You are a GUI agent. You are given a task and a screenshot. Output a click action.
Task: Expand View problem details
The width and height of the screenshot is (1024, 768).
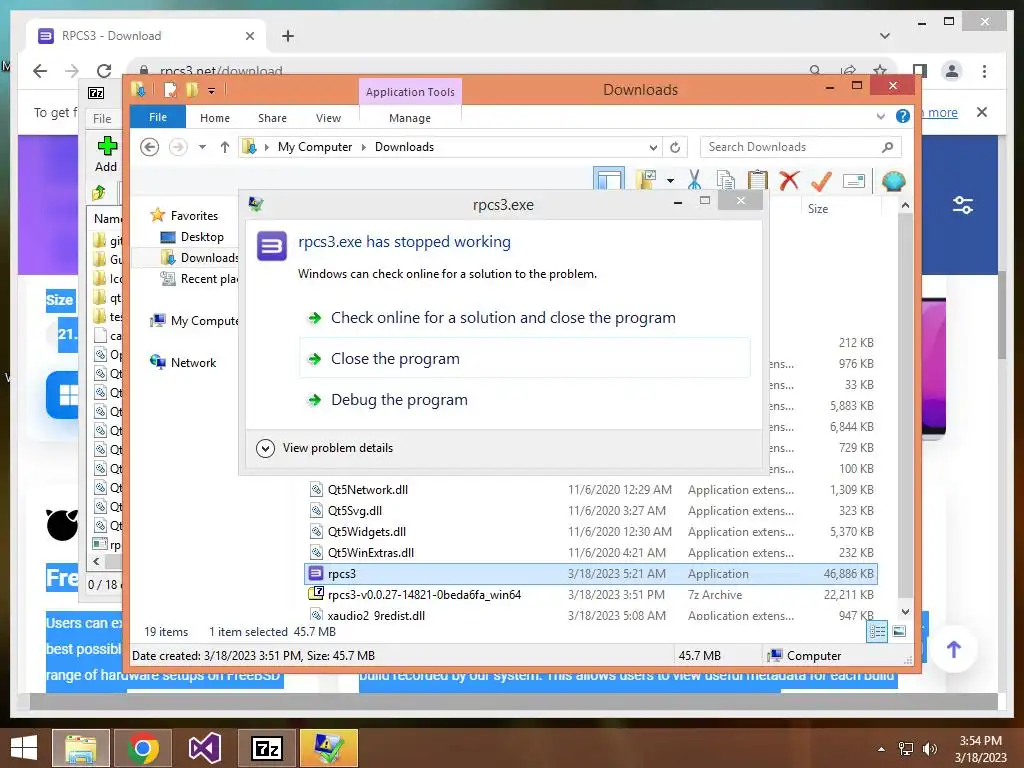[x=325, y=448]
